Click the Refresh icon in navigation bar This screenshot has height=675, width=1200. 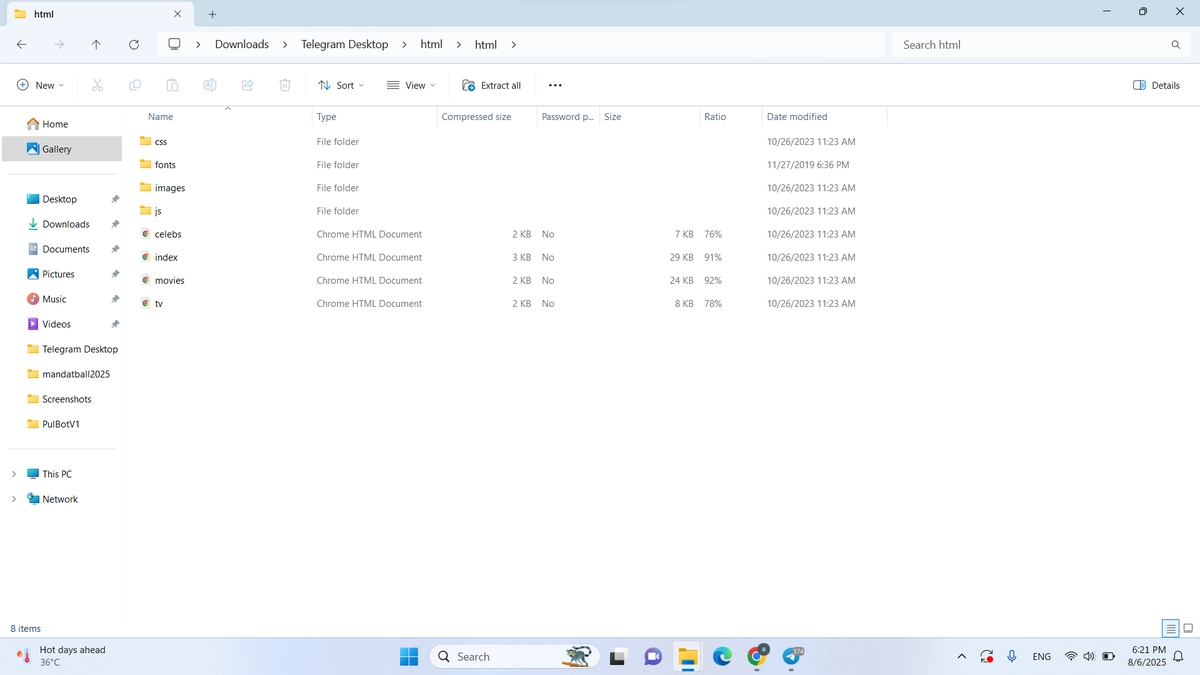click(134, 45)
